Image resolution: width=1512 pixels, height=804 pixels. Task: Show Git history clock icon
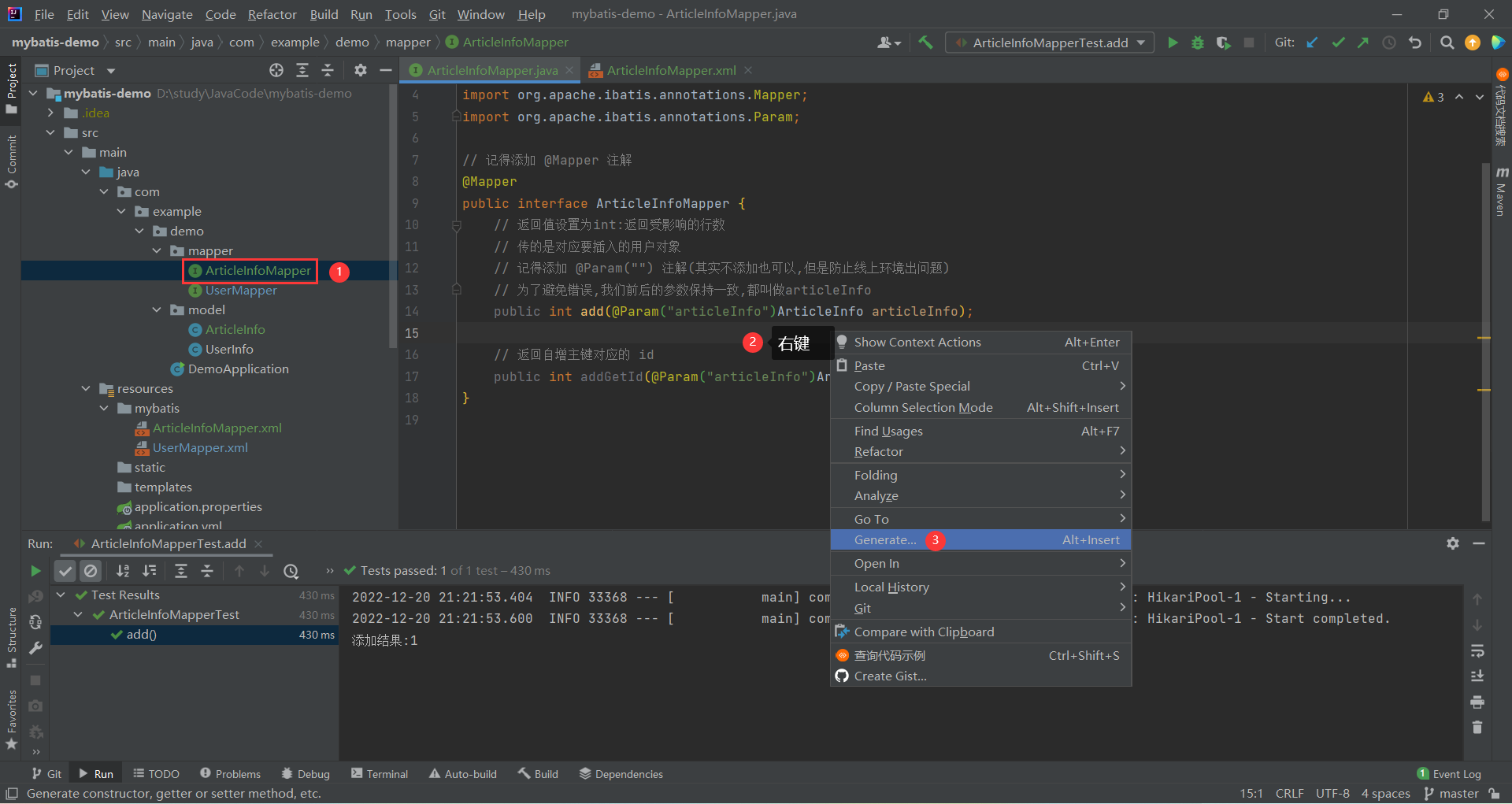[x=1389, y=43]
